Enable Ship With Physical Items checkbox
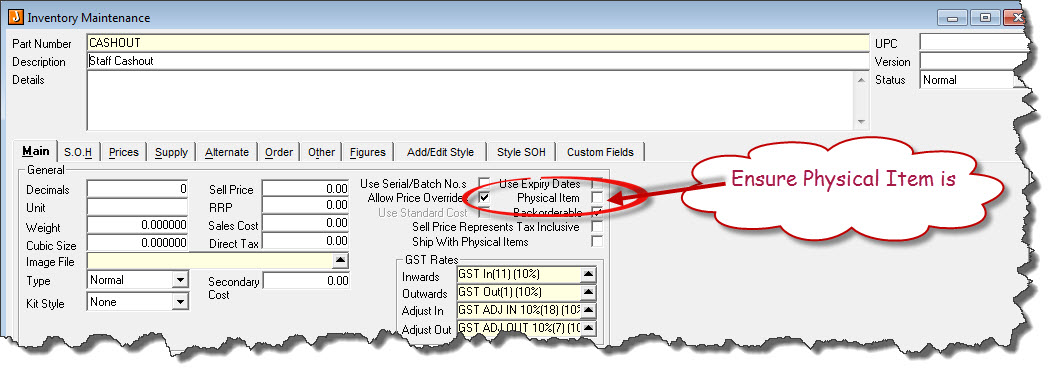Image resolution: width=1059 pixels, height=376 pixels. [596, 241]
